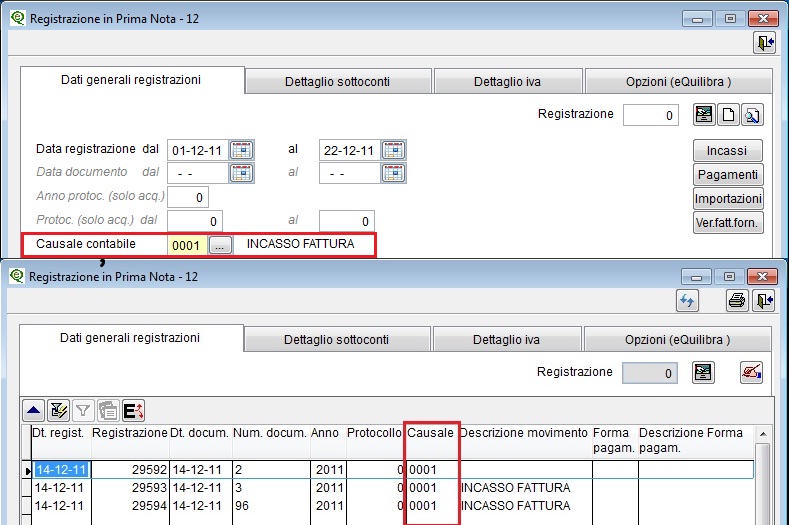Click edit checklist icon in grid toolbar

pos(58,411)
